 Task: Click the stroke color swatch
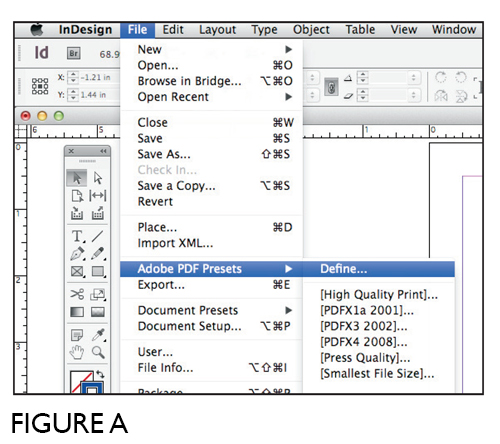click(x=92, y=388)
